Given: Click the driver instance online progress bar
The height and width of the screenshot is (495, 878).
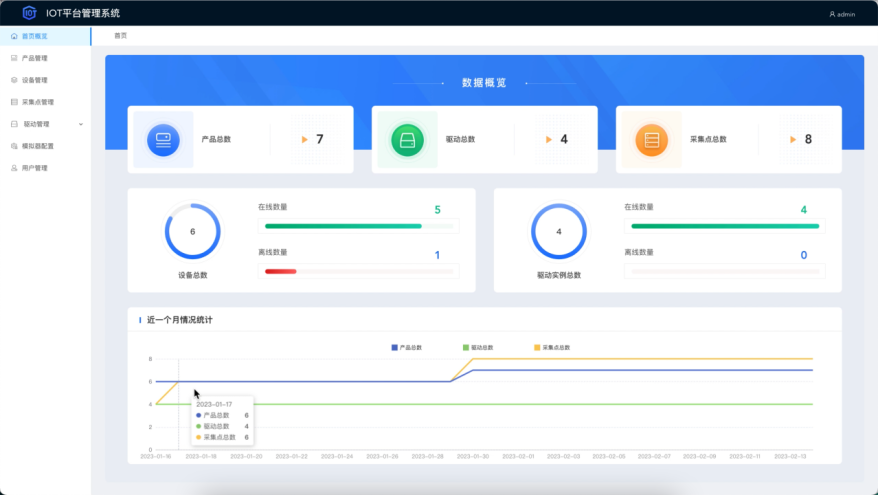Looking at the screenshot, I should tap(725, 226).
